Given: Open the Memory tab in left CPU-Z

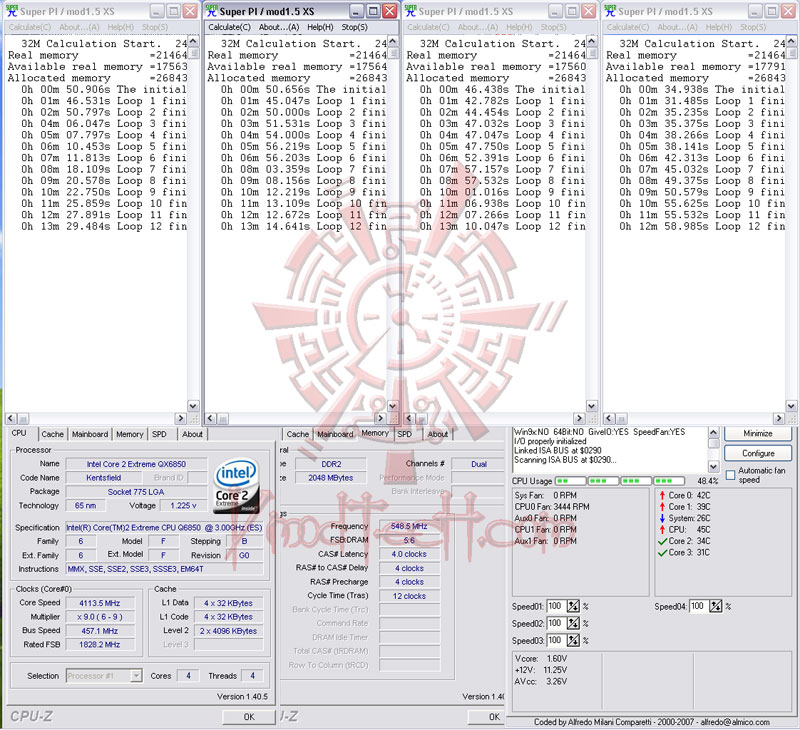Looking at the screenshot, I should tap(130, 434).
